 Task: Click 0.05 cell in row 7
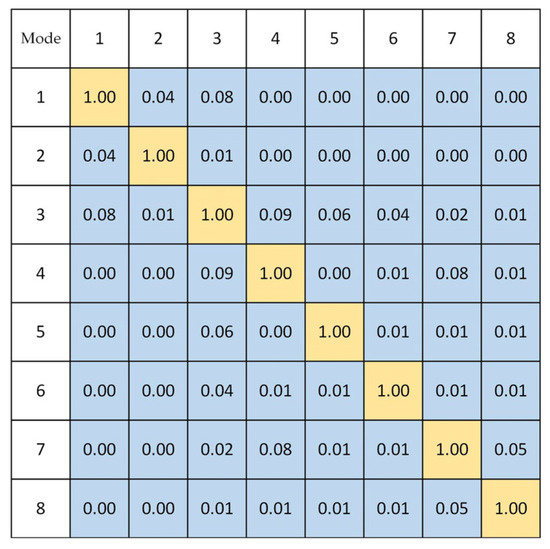click(x=511, y=449)
